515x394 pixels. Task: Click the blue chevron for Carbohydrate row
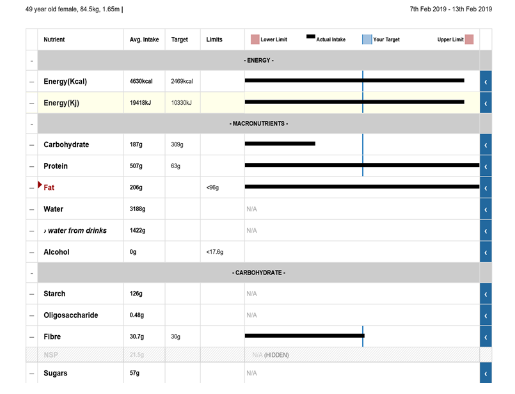[486, 145]
